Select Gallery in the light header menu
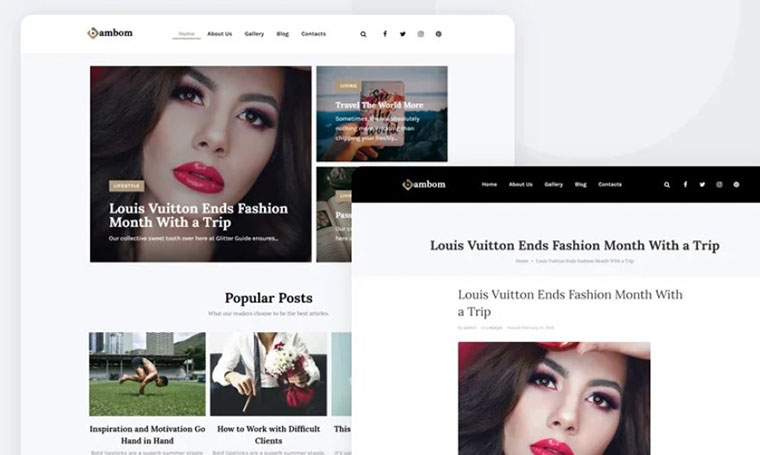 click(x=254, y=34)
